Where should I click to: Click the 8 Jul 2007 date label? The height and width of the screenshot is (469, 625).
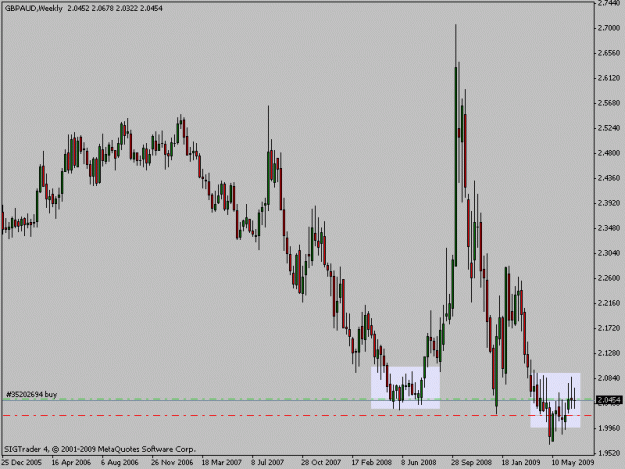(267, 462)
